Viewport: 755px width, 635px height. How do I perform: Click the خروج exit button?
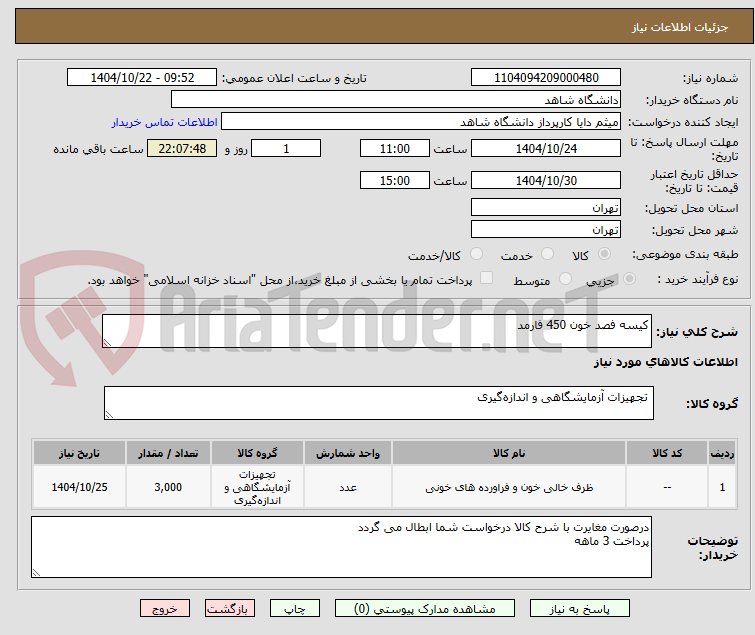coord(165,609)
